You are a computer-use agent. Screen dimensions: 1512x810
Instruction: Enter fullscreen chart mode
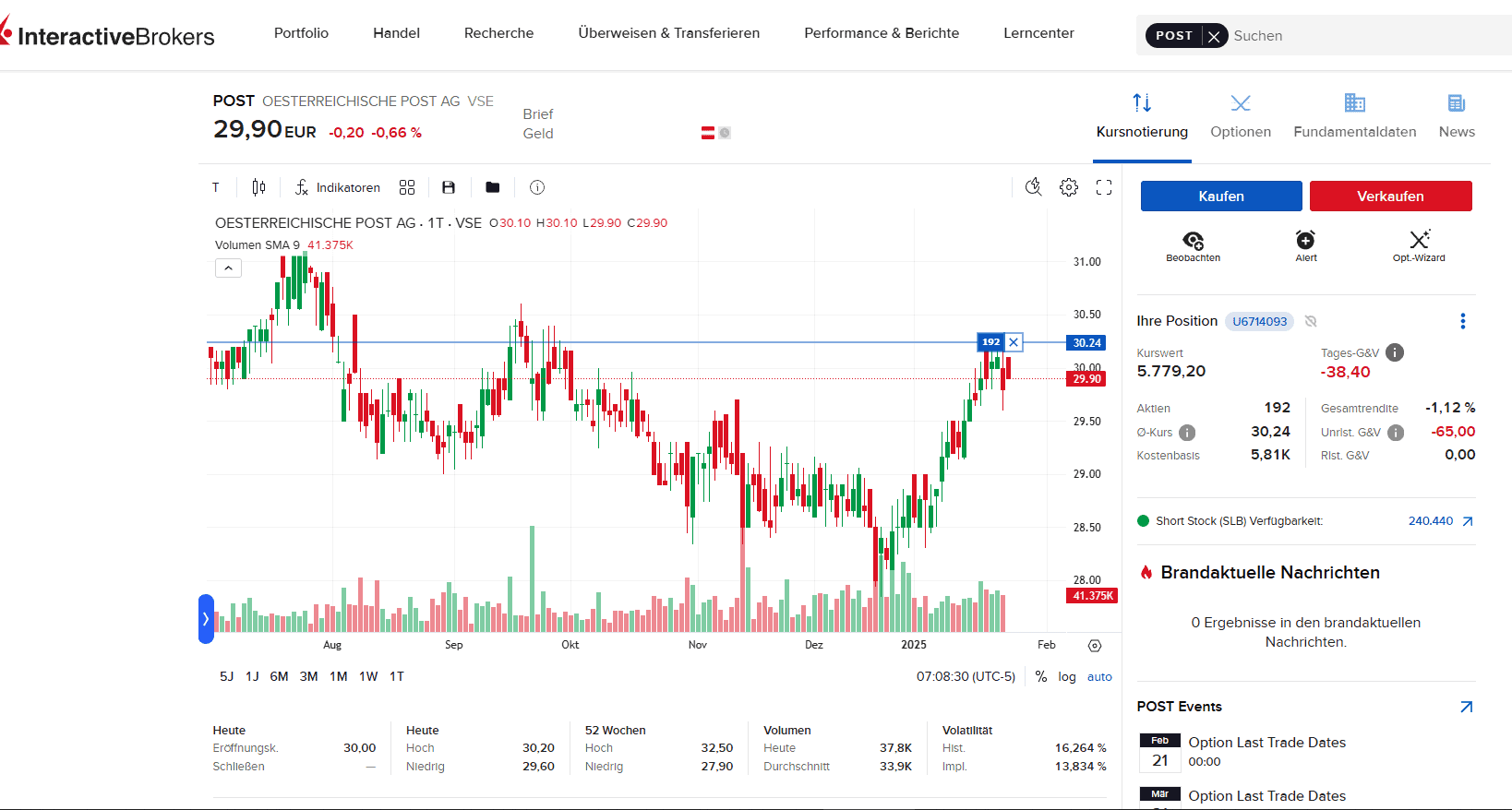pyautogui.click(x=1104, y=187)
